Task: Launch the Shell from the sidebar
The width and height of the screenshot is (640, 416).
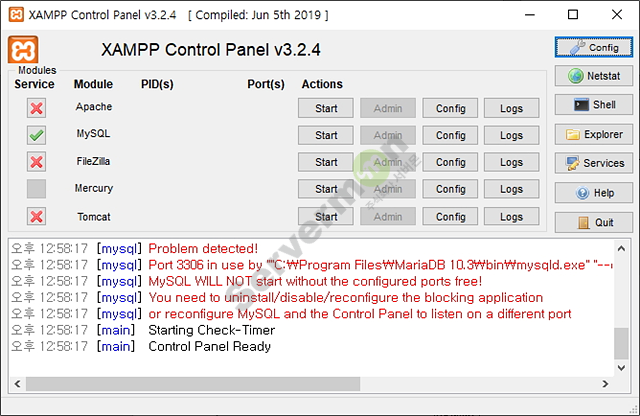Action: 593,105
